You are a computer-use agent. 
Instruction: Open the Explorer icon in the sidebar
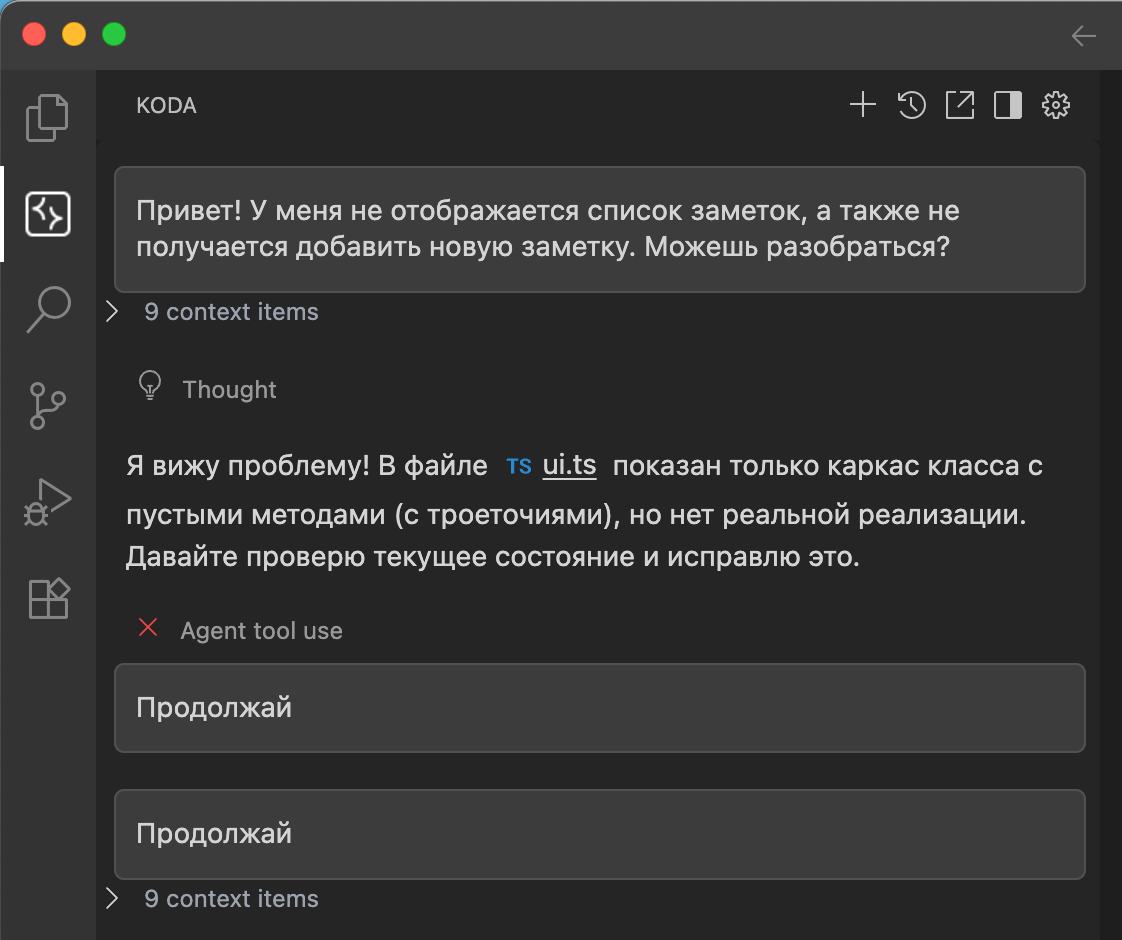[x=46, y=117]
